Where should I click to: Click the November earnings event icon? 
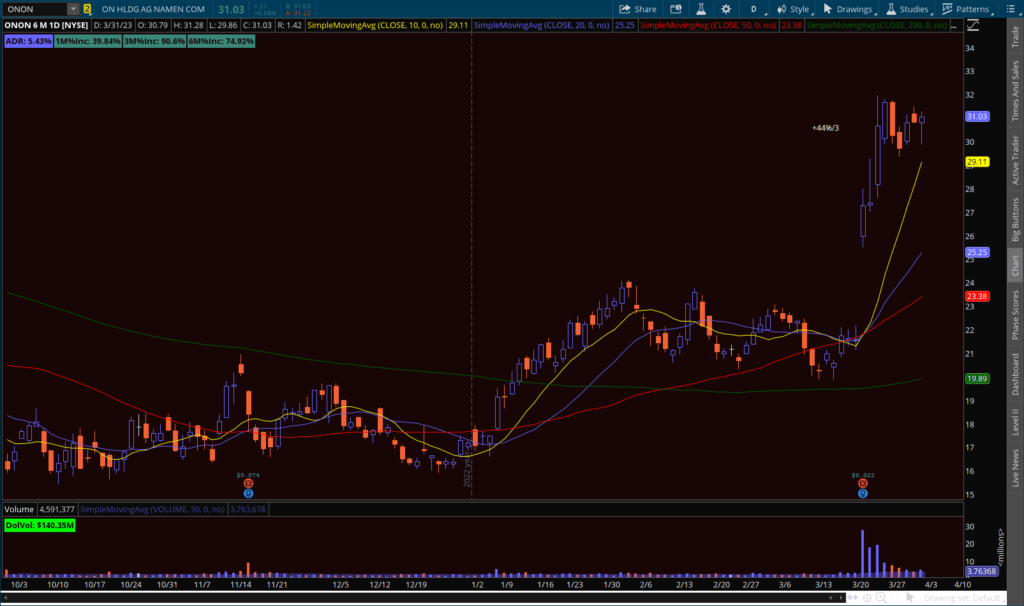coord(248,483)
